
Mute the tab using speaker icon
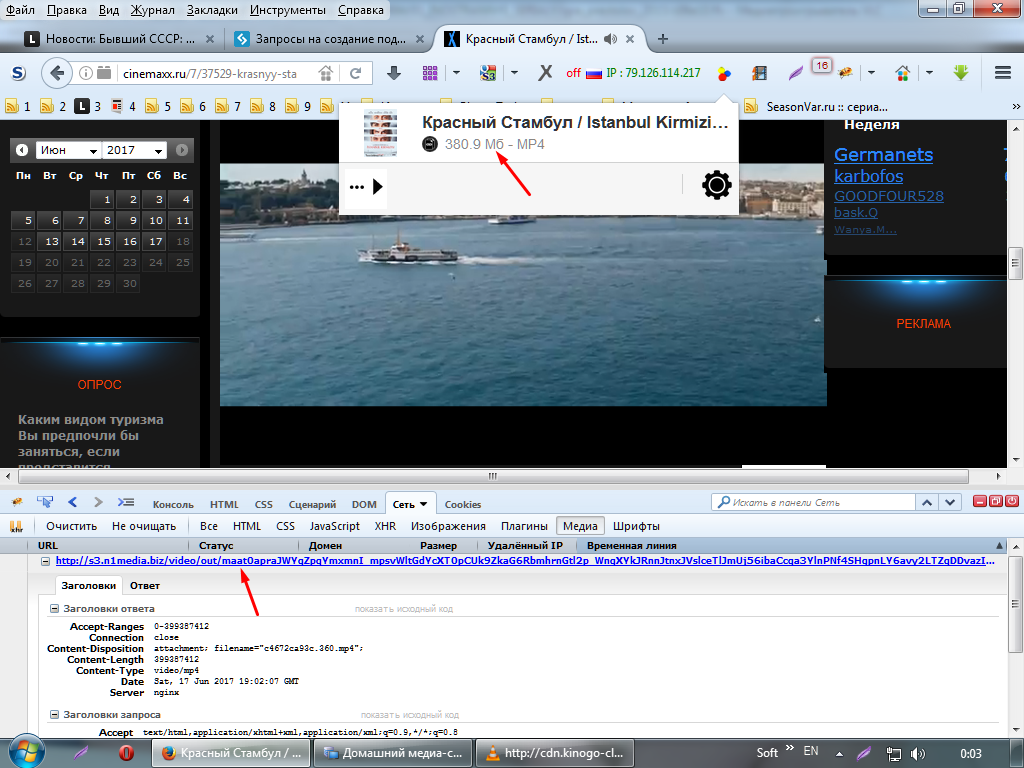608,39
